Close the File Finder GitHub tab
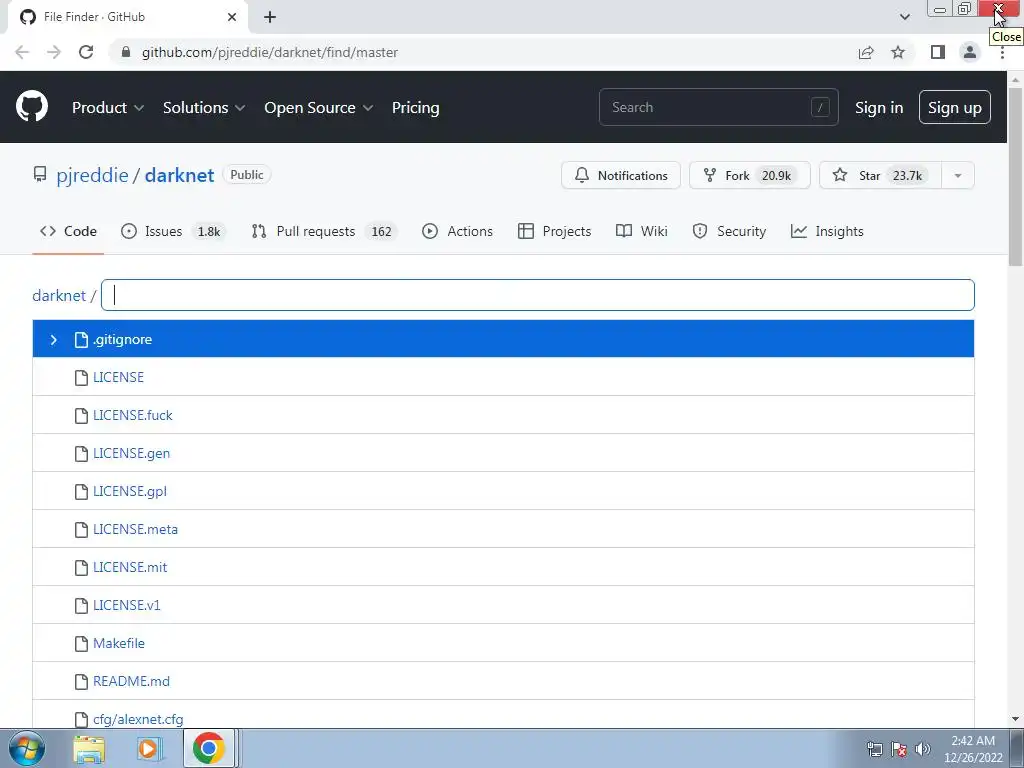The width and height of the screenshot is (1024, 768). pos(232,17)
